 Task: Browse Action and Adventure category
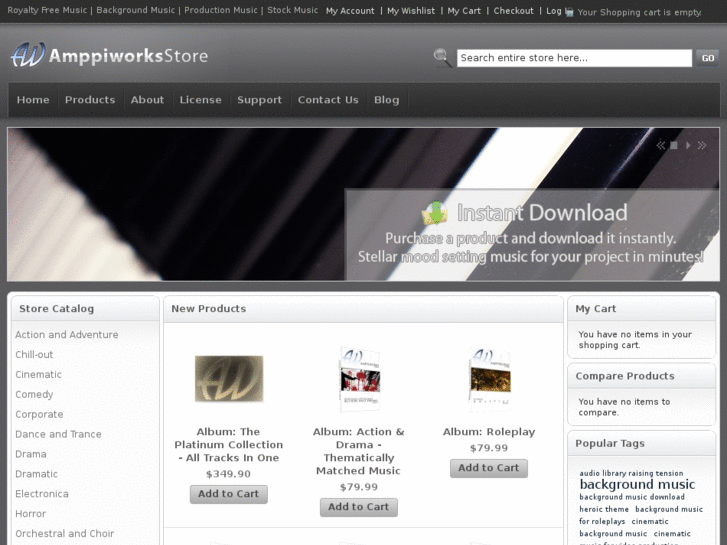(67, 334)
